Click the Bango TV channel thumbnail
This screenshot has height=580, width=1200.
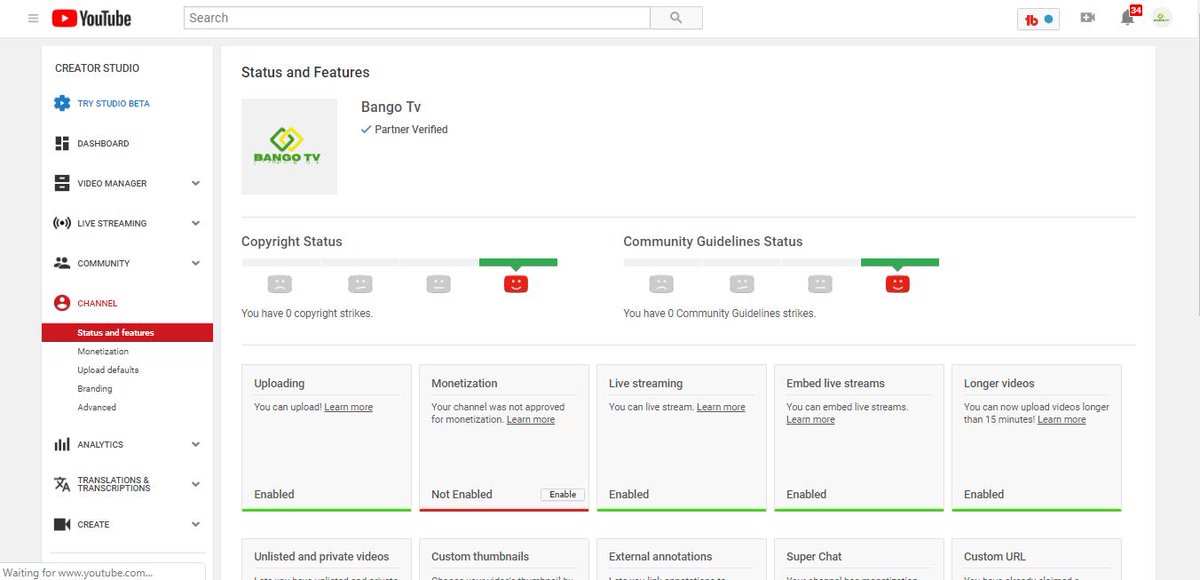point(289,146)
